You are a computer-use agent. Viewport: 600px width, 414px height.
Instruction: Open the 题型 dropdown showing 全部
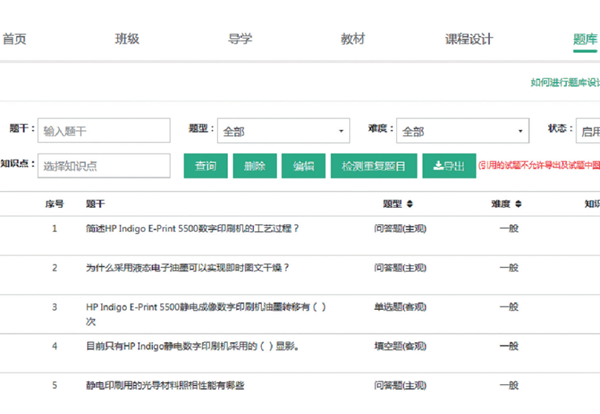(282, 131)
